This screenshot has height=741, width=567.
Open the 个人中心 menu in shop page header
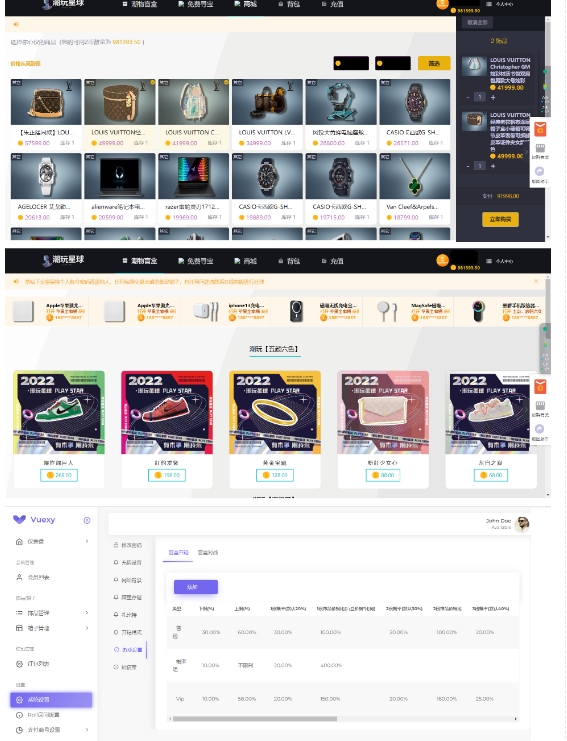coord(500,4)
